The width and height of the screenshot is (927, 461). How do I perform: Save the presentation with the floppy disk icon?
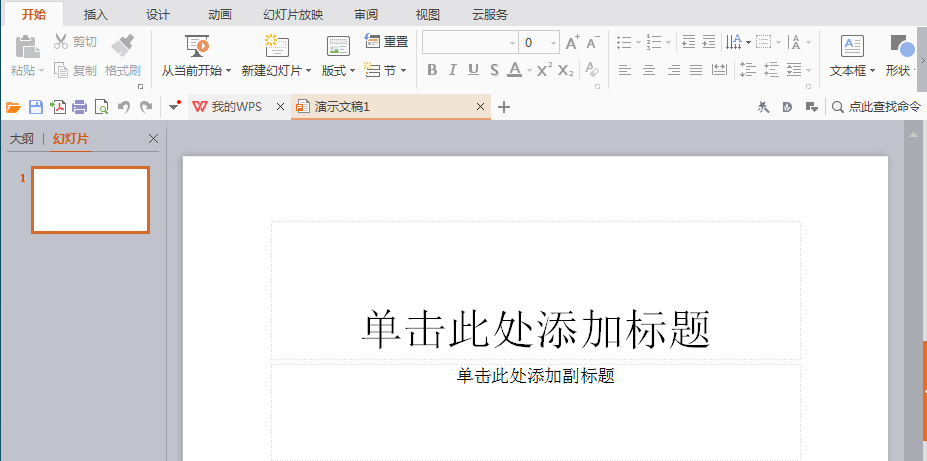[x=35, y=107]
